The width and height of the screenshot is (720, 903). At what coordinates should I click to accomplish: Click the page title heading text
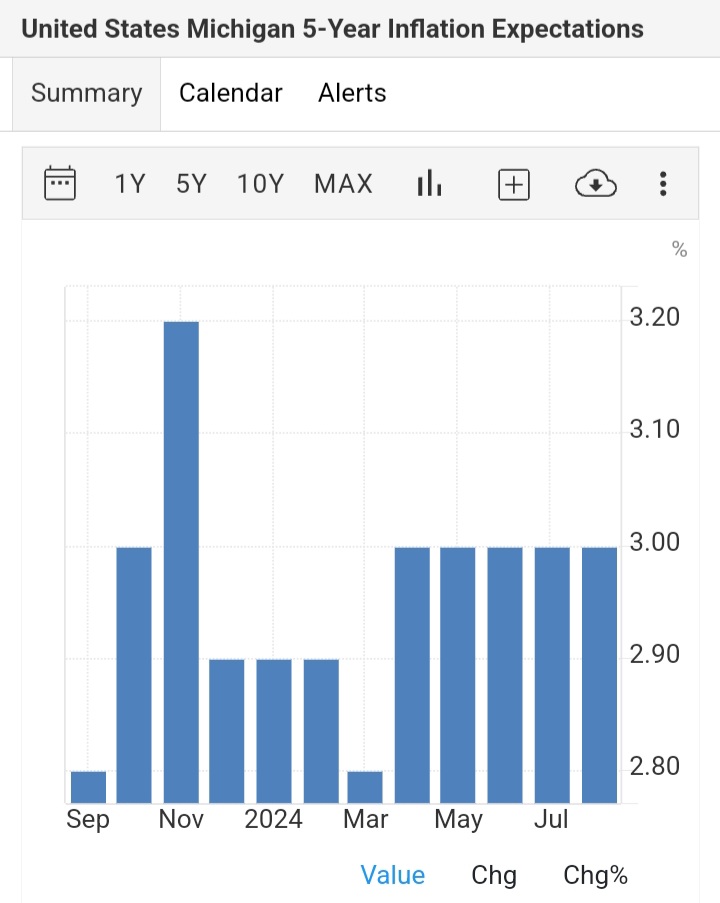pos(332,28)
